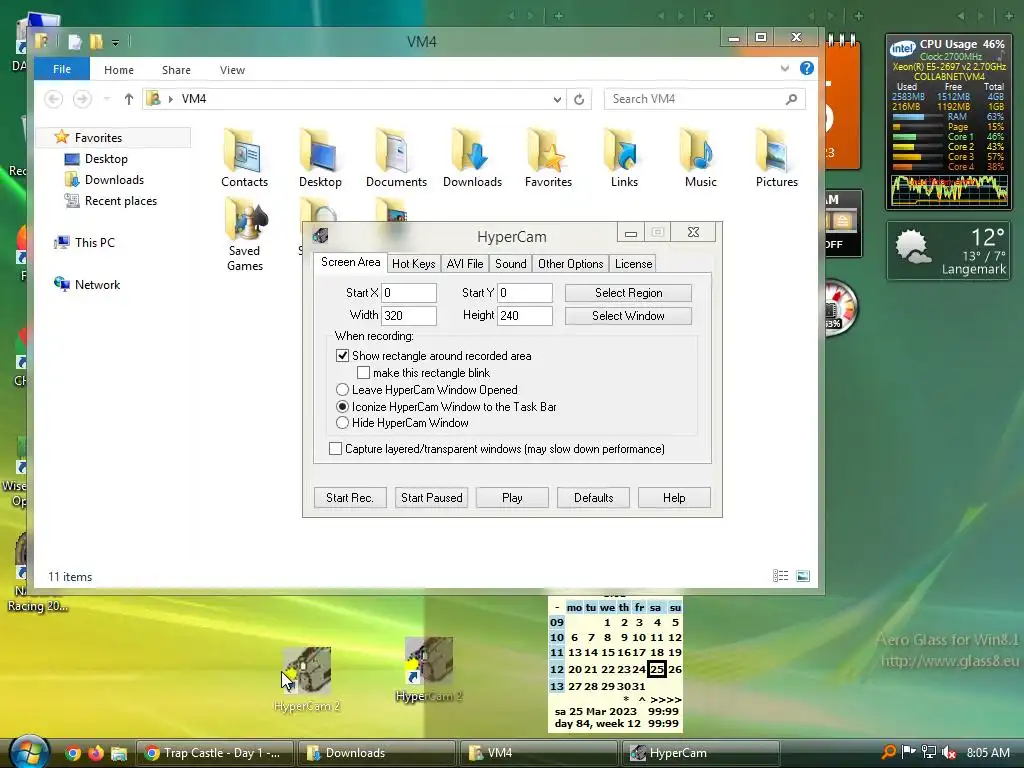Viewport: 1024px width, 768px height.
Task: Click the HyperCam Help button
Action: point(674,498)
